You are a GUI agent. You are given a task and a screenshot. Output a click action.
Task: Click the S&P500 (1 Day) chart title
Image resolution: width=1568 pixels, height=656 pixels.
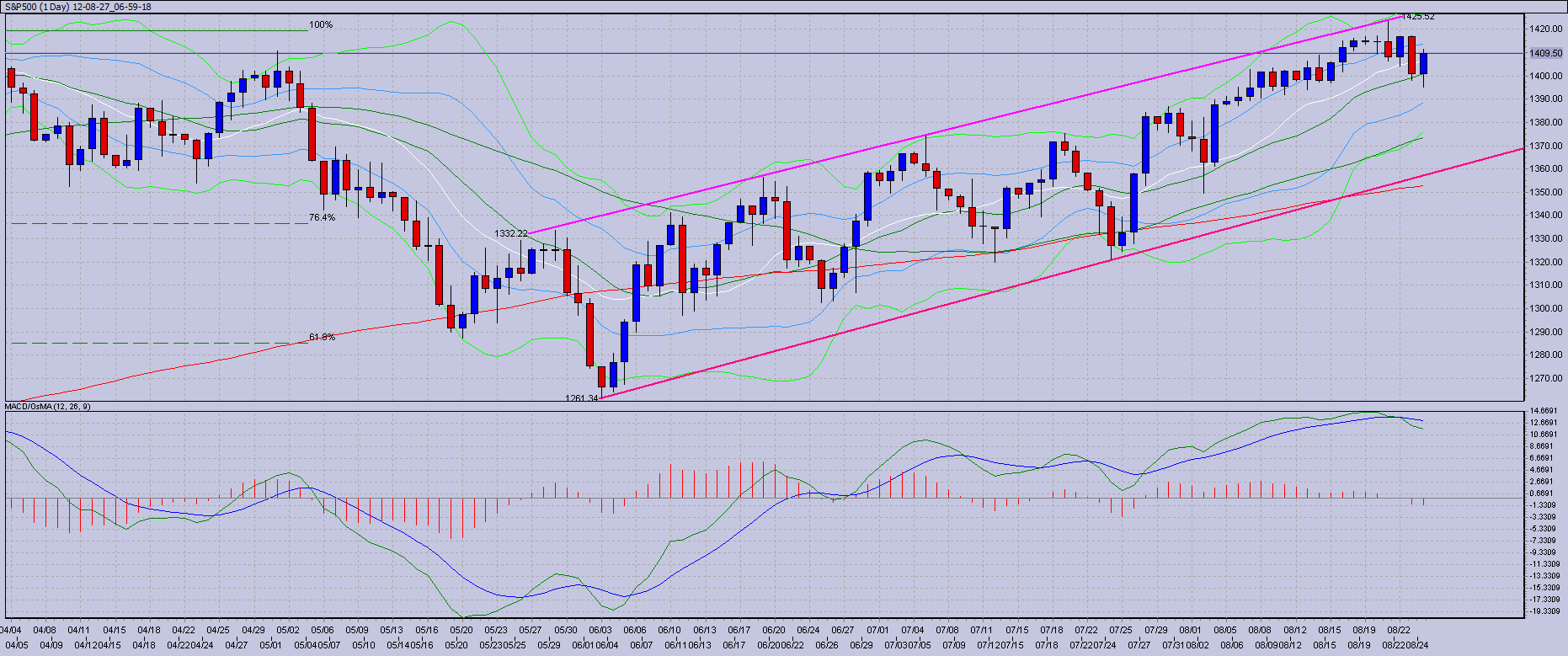tap(77, 7)
